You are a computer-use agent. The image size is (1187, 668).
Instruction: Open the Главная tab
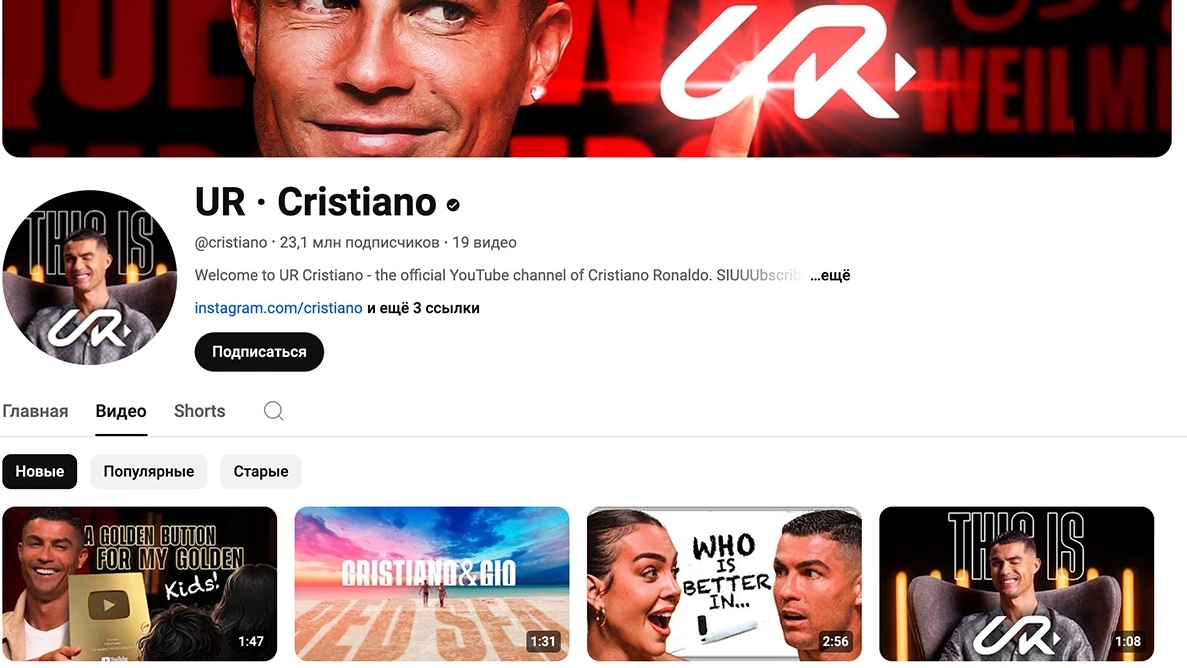tap(35, 411)
